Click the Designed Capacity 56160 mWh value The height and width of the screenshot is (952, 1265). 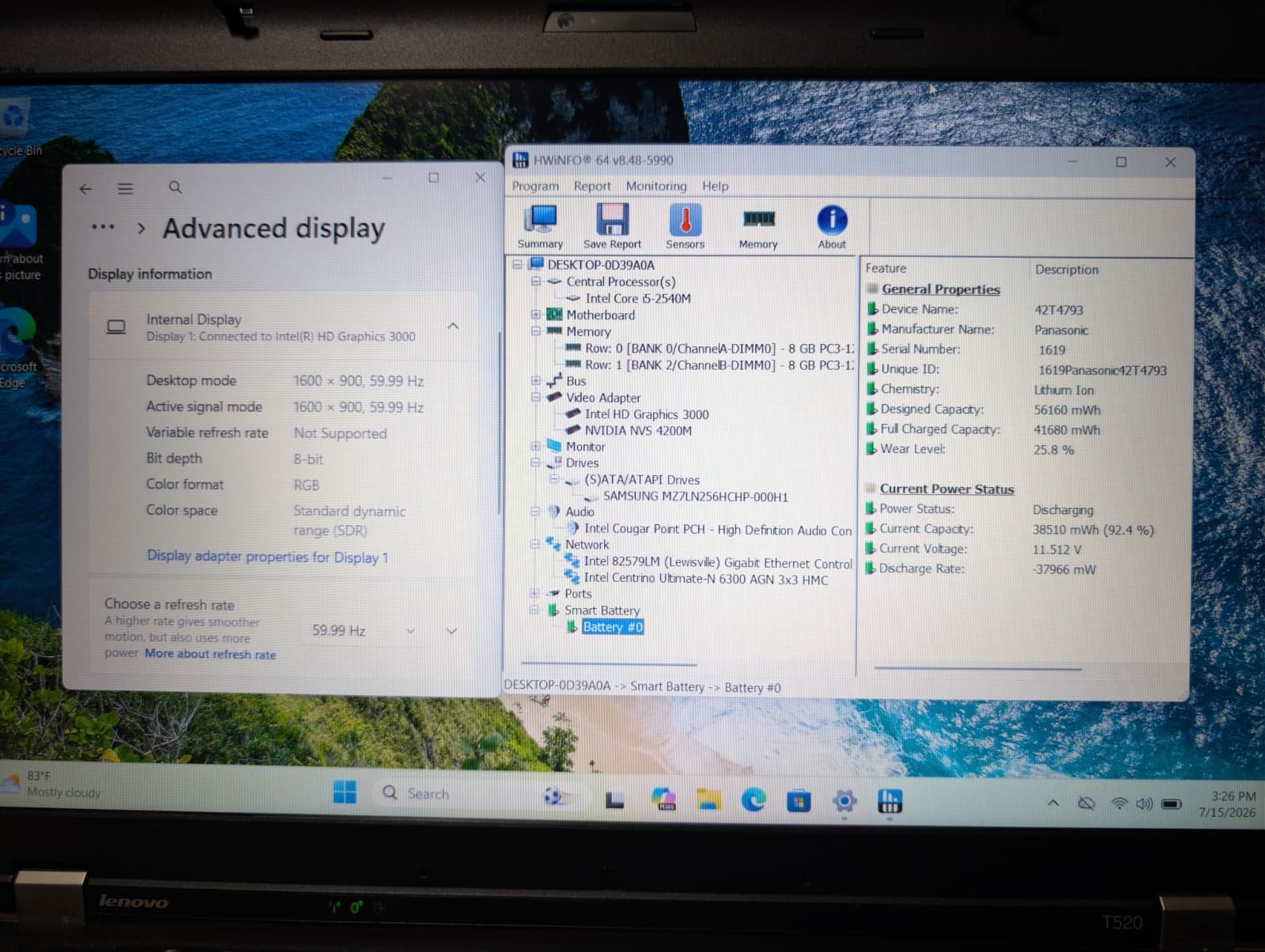click(1067, 410)
